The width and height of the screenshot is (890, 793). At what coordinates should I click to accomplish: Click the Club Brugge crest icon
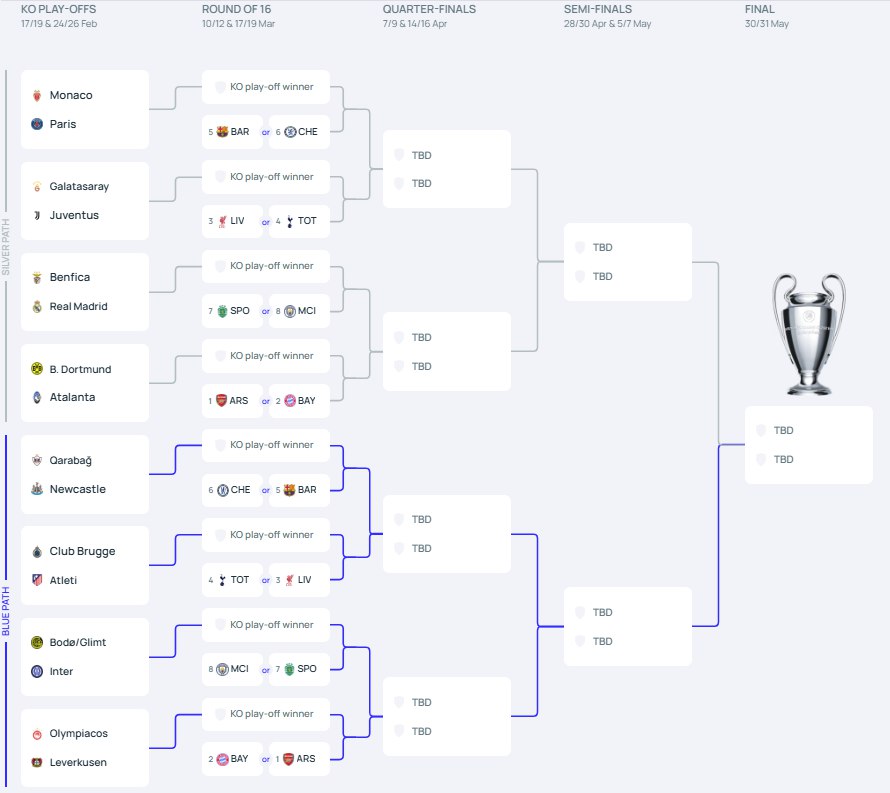click(x=37, y=552)
